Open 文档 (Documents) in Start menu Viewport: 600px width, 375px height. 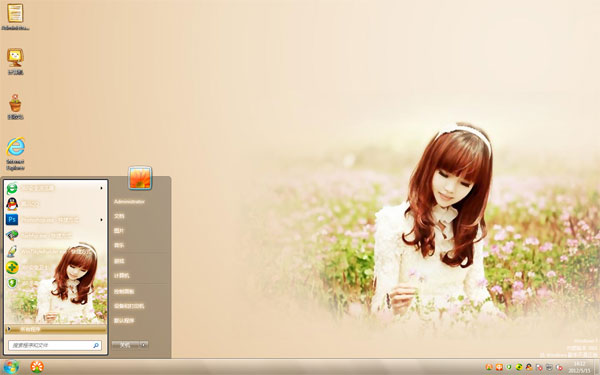[119, 216]
